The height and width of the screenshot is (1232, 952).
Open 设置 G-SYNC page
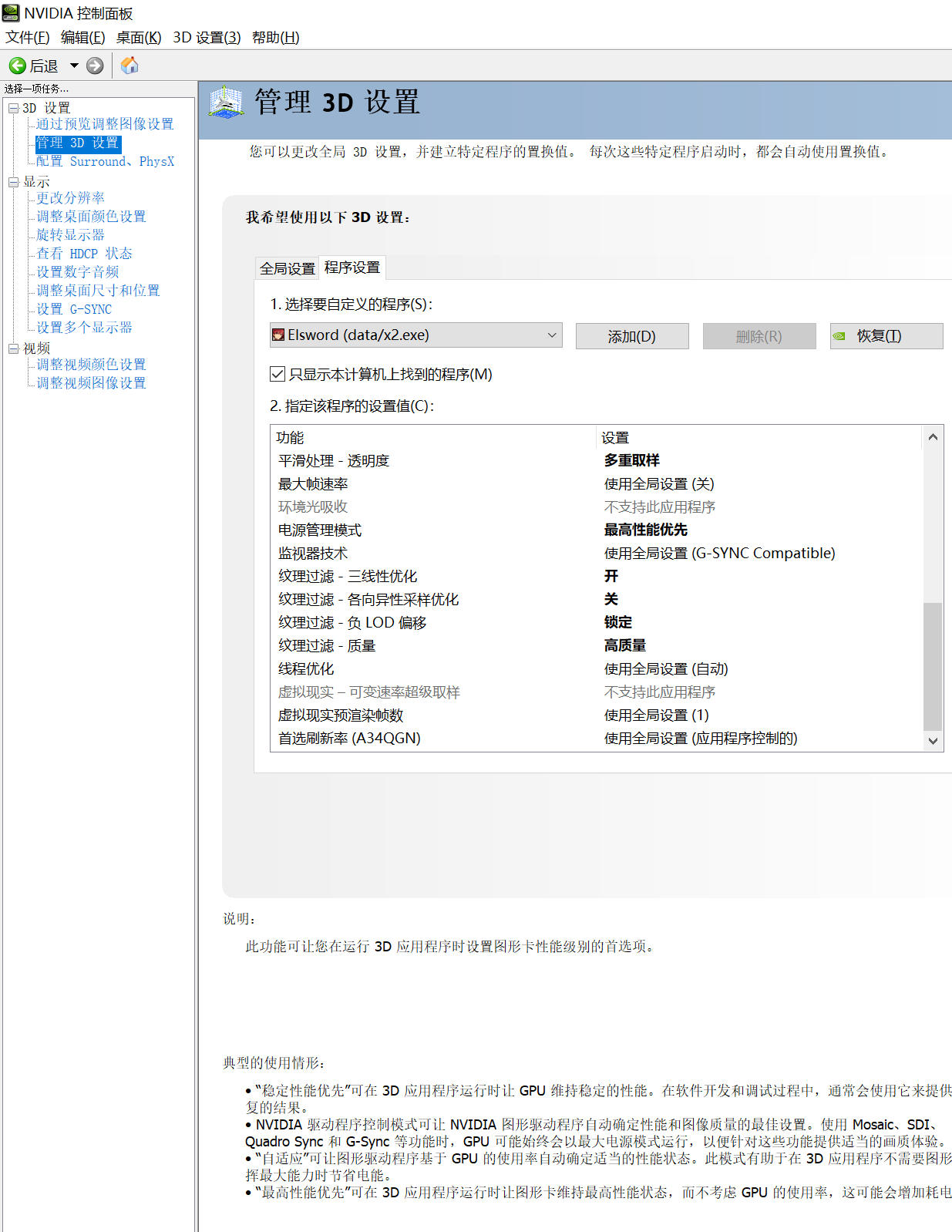pyautogui.click(x=74, y=309)
